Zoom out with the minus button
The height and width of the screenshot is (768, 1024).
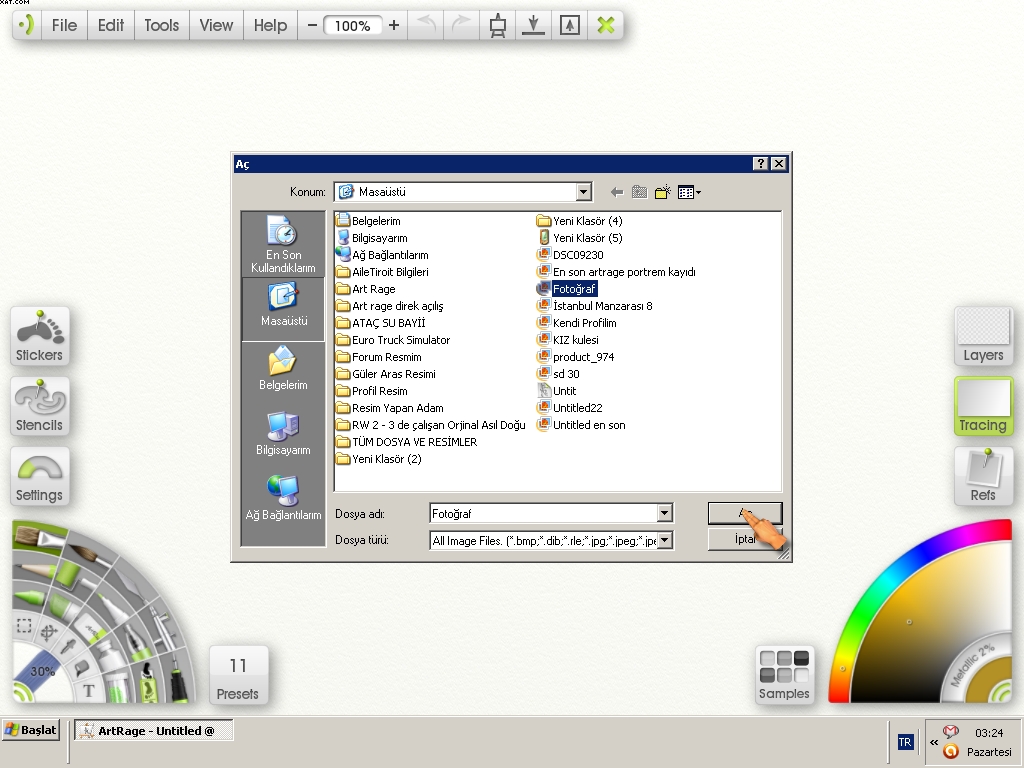click(312, 25)
